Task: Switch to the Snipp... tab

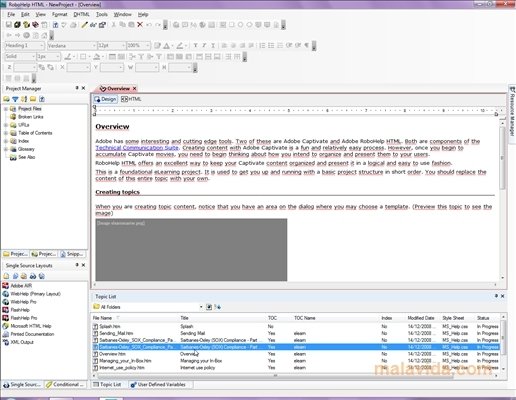Action: 72,254
